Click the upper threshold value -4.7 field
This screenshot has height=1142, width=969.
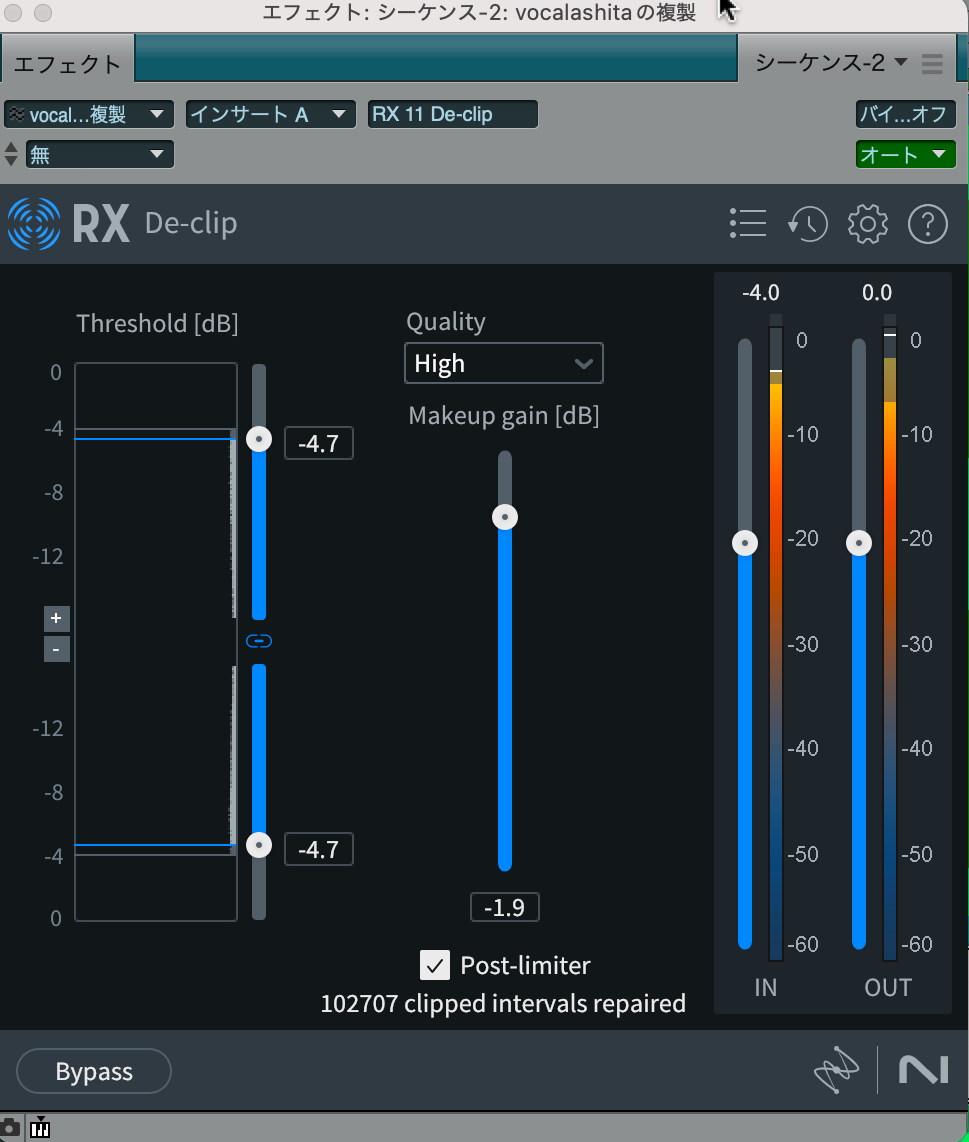coord(318,444)
